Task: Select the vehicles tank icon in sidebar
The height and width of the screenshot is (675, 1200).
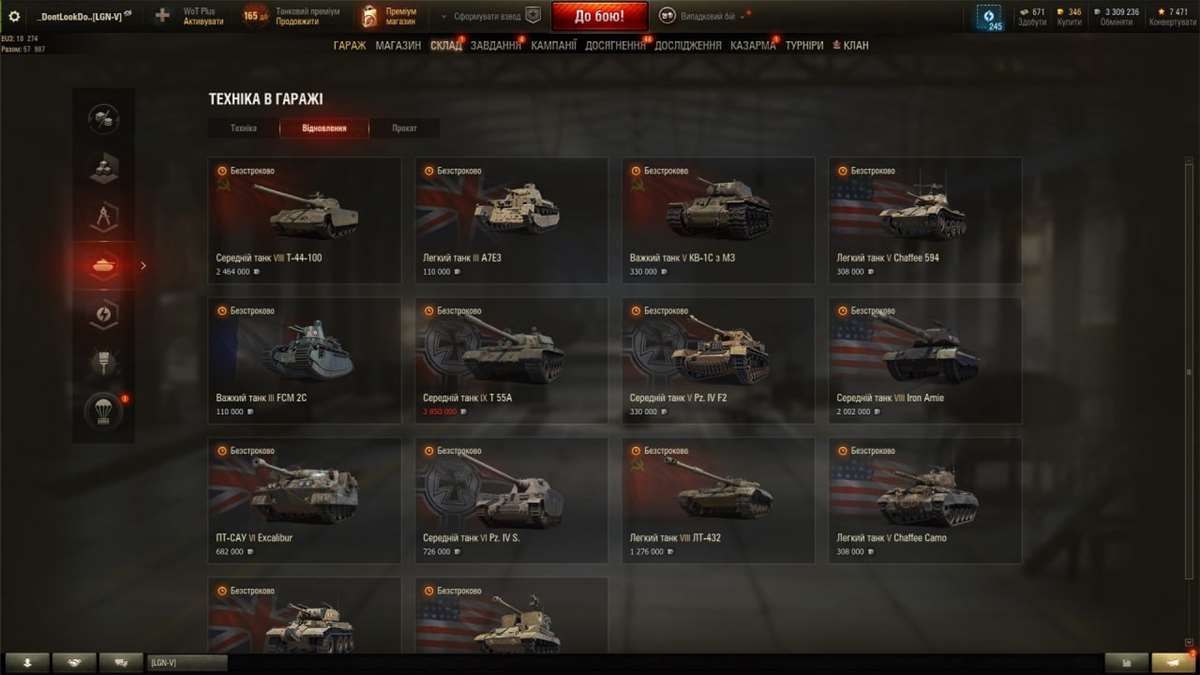Action: pos(103,265)
